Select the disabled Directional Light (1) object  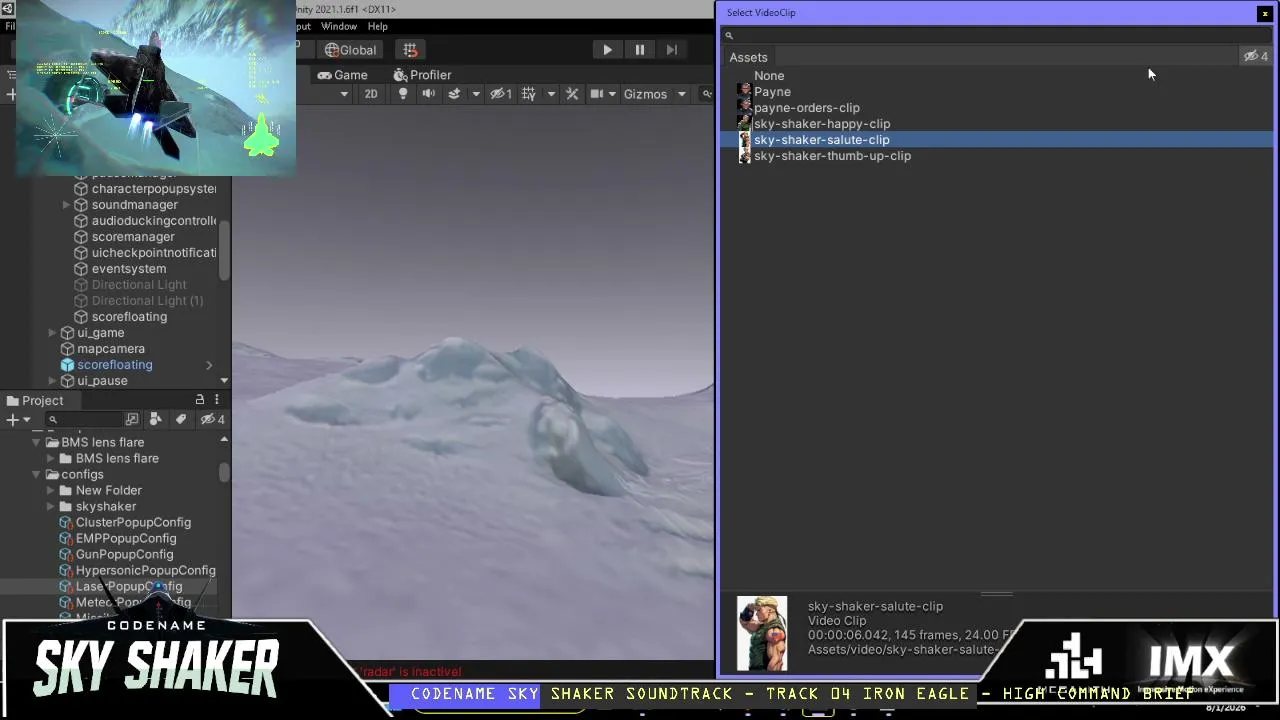pos(147,301)
